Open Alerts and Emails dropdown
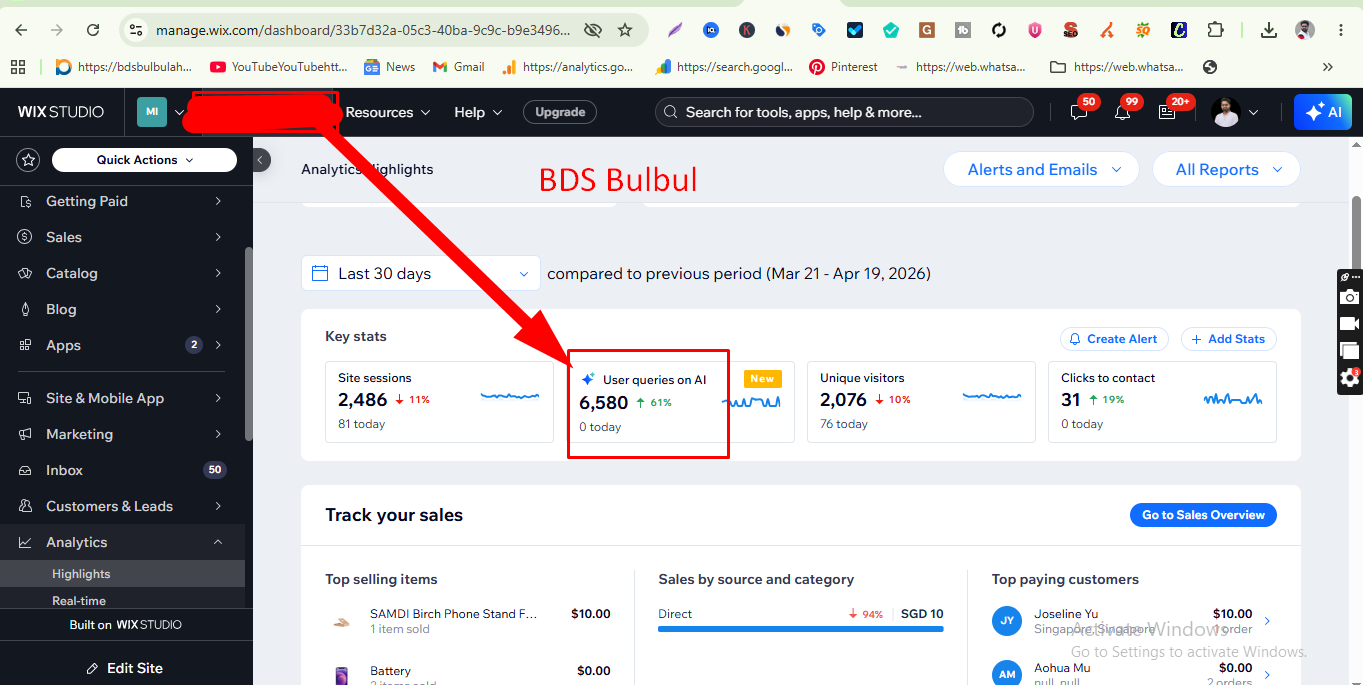 1041,169
